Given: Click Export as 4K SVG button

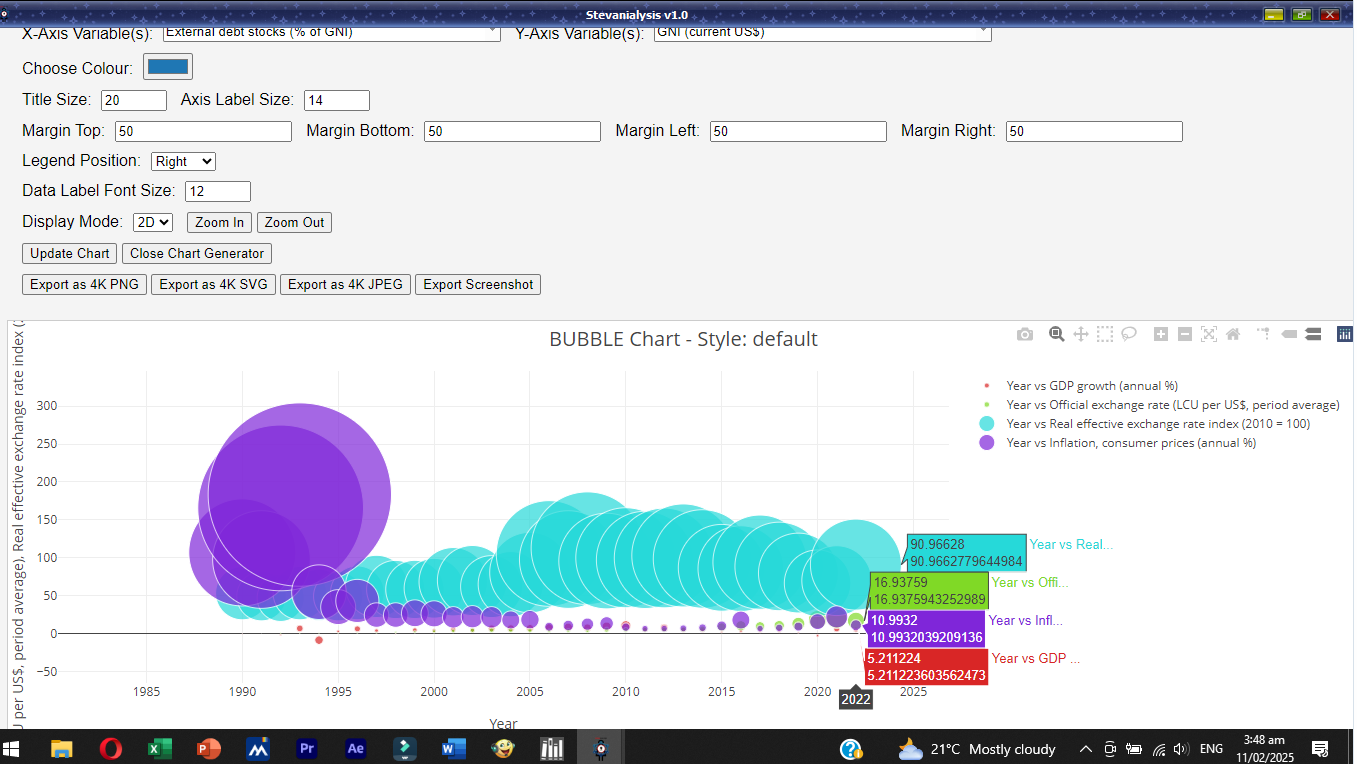Looking at the screenshot, I should tap(213, 284).
